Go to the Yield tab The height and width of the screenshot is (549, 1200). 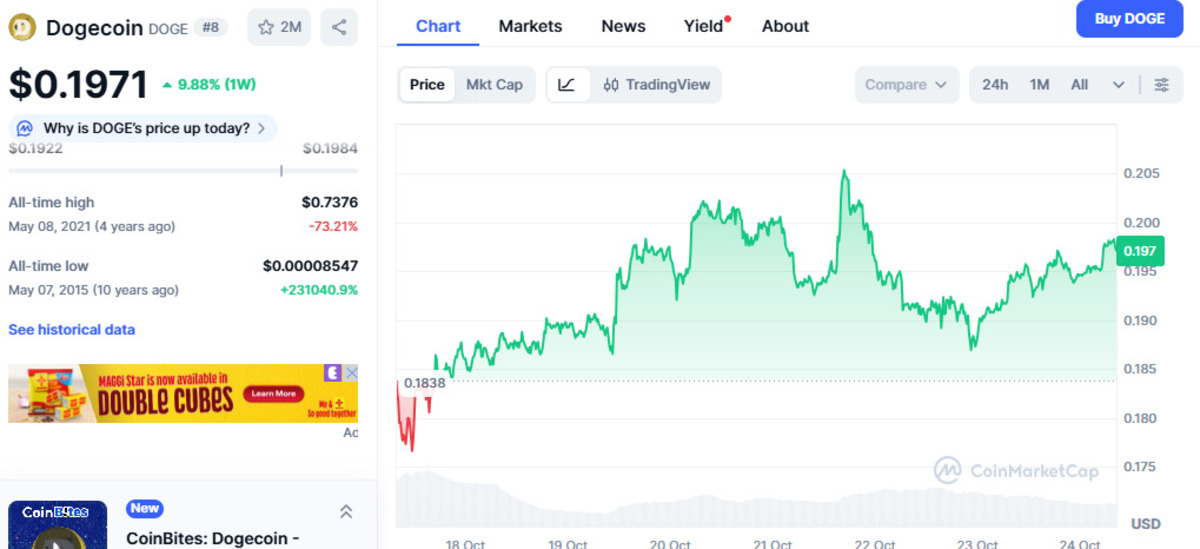point(703,26)
